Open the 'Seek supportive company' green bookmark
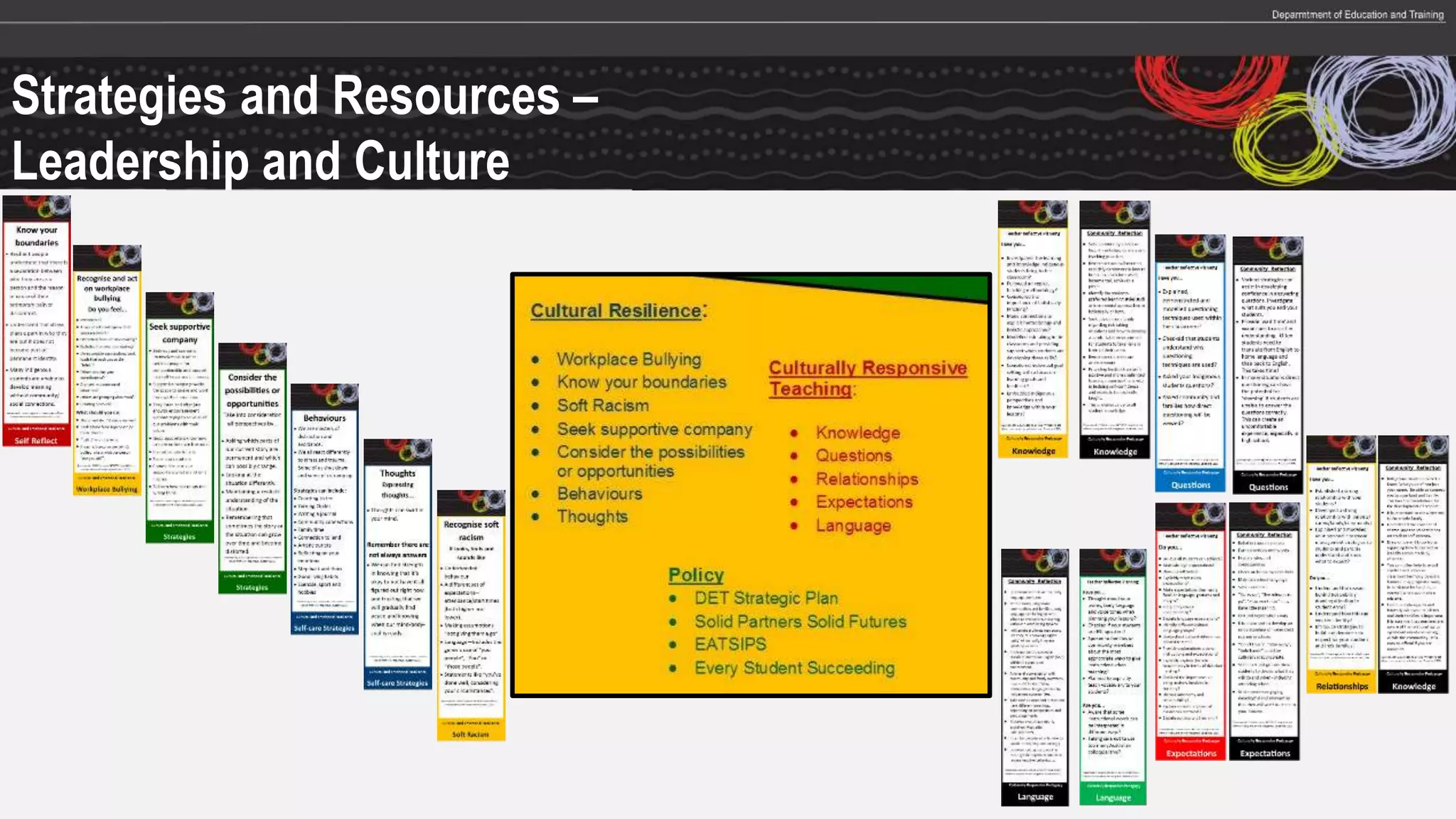The width and height of the screenshot is (1456, 819). pos(180,417)
